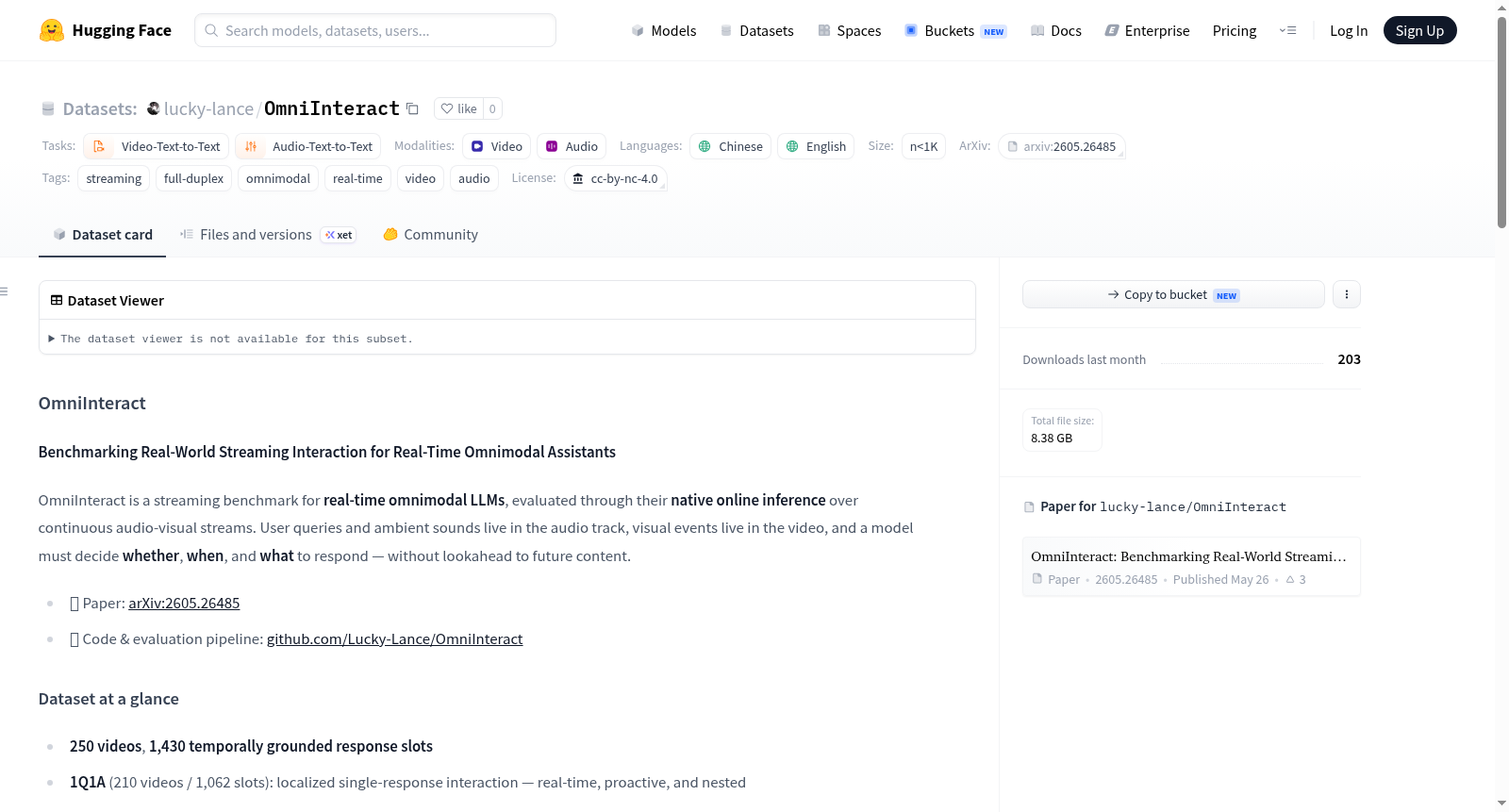Image resolution: width=1509 pixels, height=812 pixels.
Task: Click the heart like icon
Action: 447,108
